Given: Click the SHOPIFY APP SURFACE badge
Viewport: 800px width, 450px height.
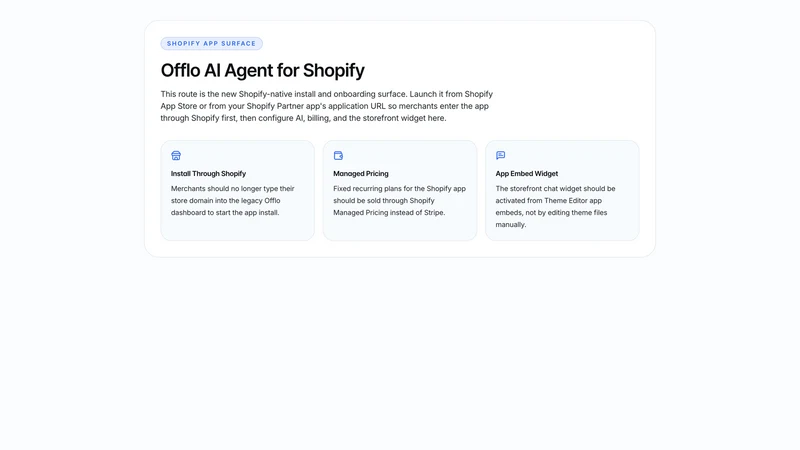Looking at the screenshot, I should [212, 43].
